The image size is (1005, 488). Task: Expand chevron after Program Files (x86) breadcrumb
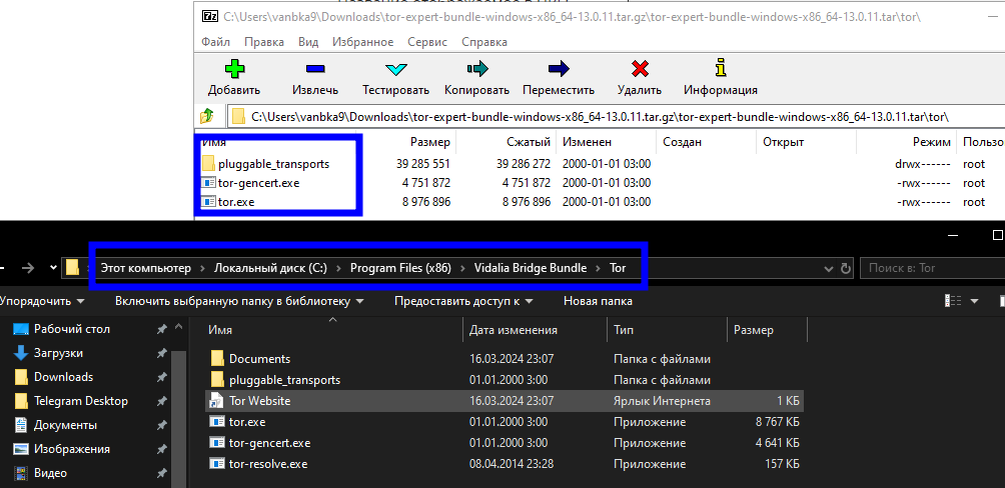click(463, 268)
